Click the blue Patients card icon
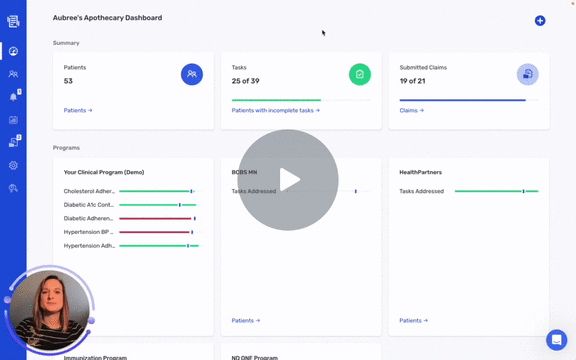576x360 pixels. pyautogui.click(x=192, y=74)
